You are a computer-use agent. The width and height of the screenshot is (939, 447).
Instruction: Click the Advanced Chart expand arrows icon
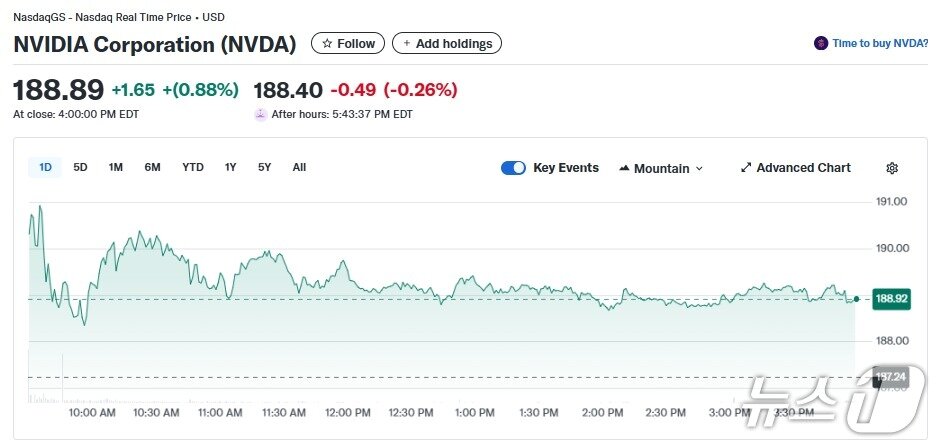pos(746,168)
